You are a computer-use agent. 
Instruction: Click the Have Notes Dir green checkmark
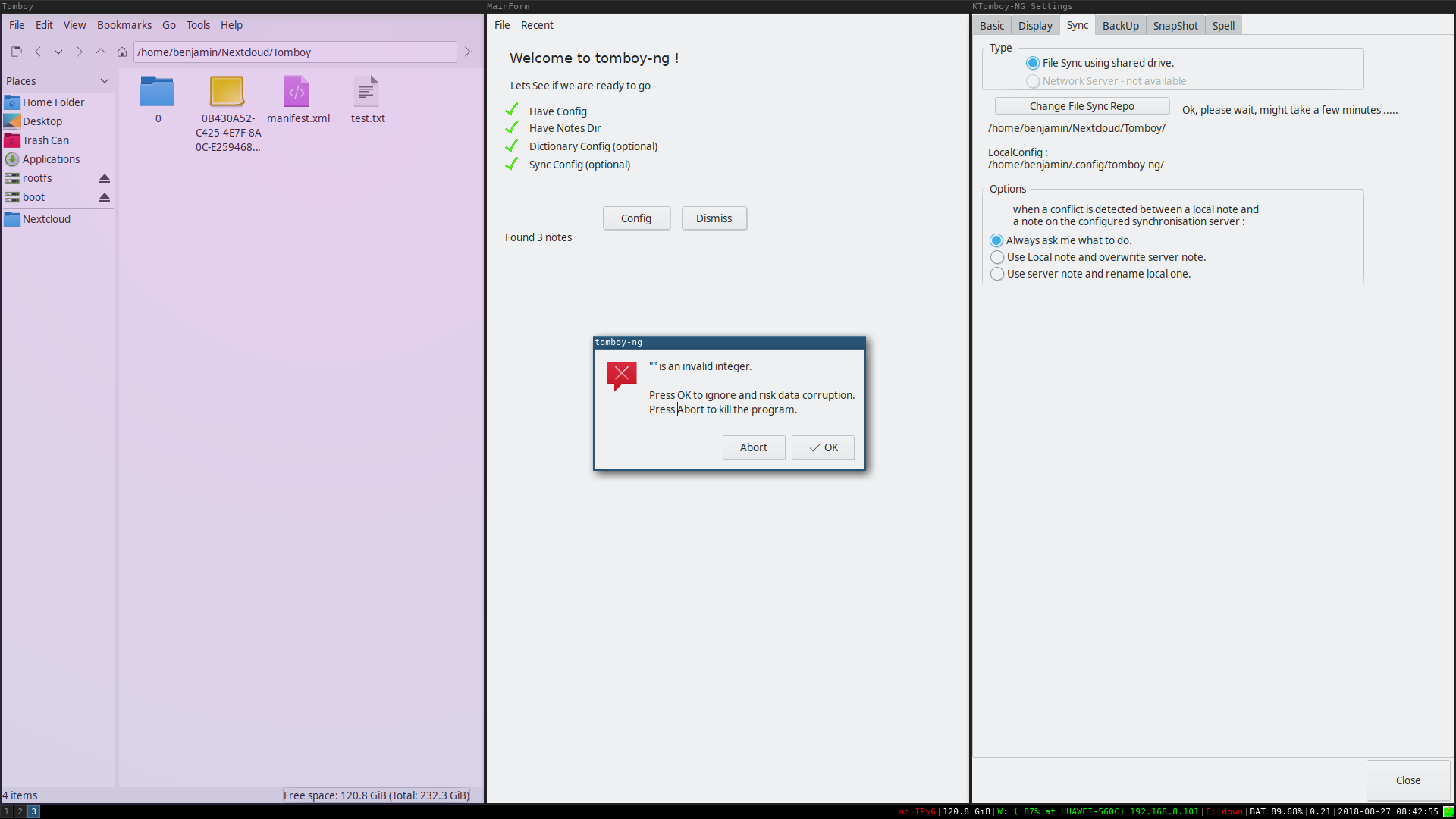(x=512, y=127)
